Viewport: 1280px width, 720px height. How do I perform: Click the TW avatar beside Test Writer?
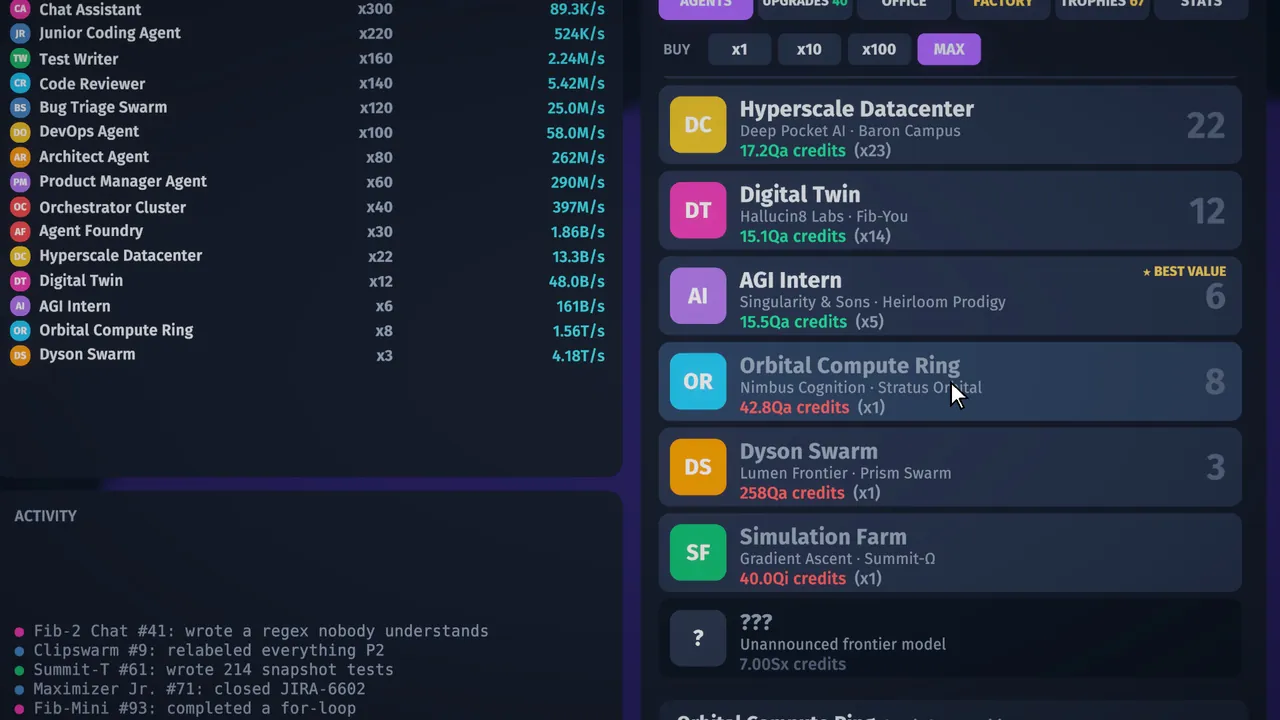[20, 59]
